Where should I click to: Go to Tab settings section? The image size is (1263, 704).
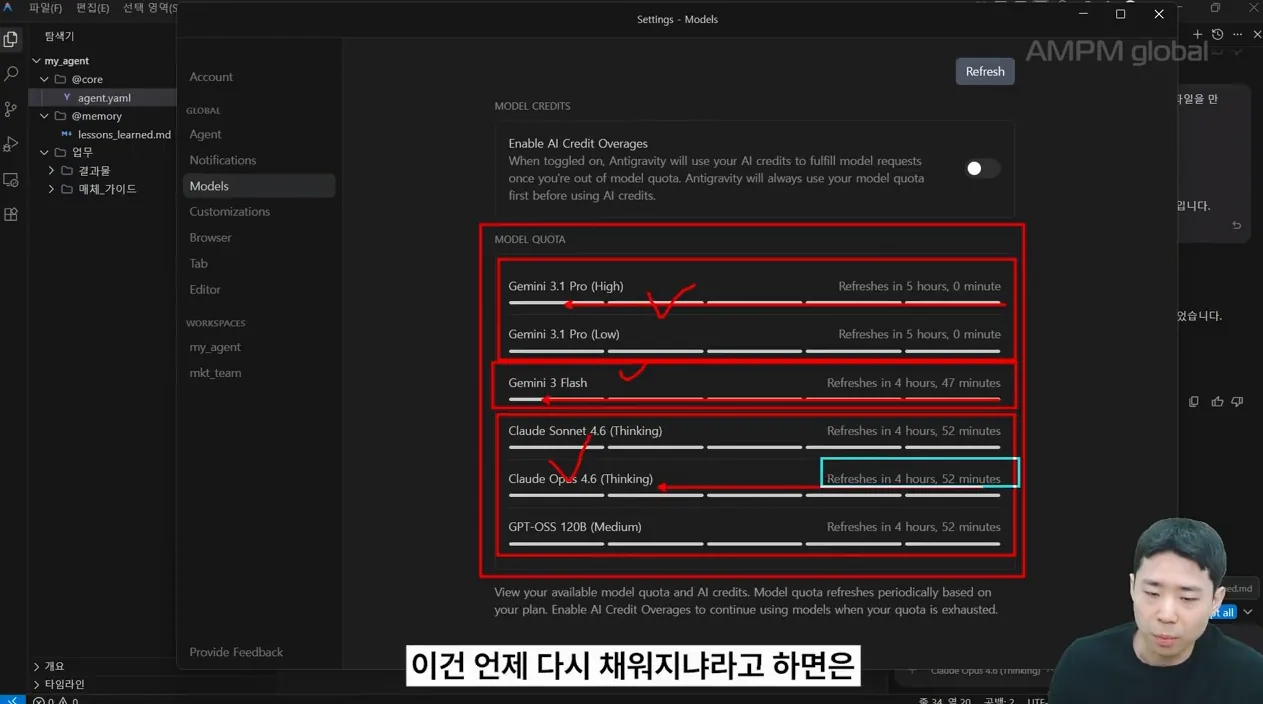click(199, 264)
